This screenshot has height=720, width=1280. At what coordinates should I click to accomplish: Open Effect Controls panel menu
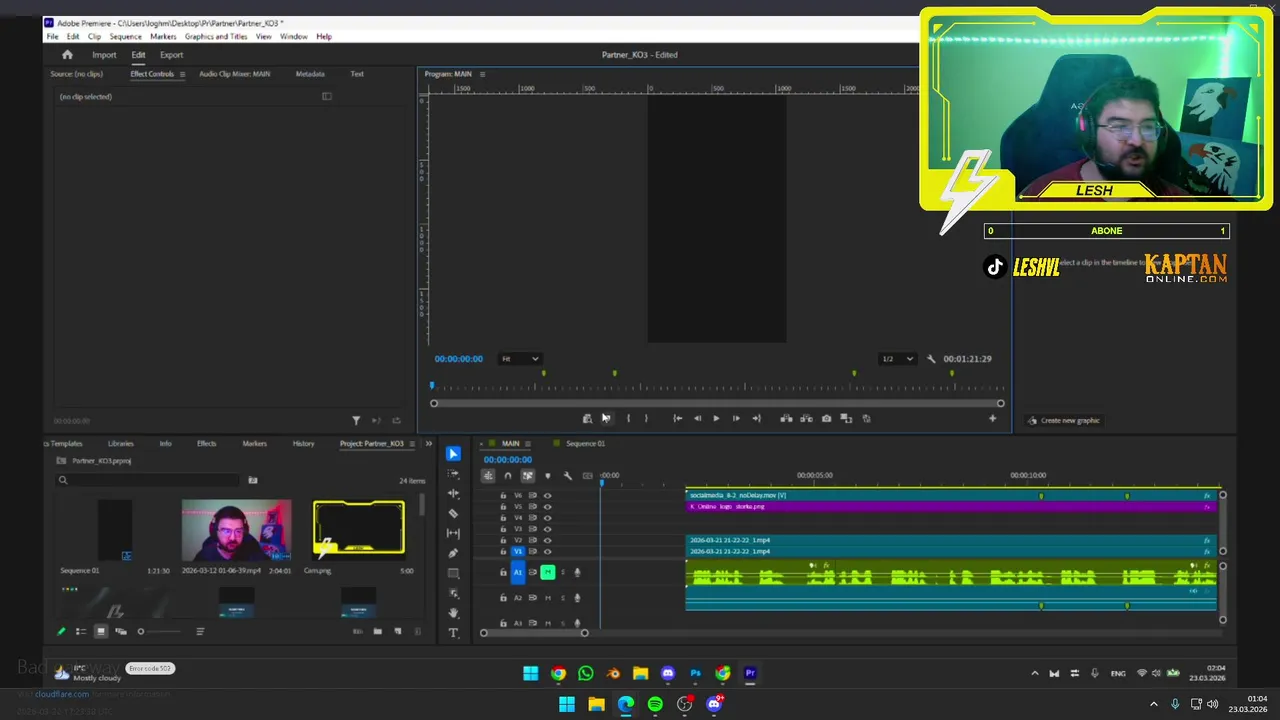(x=182, y=74)
